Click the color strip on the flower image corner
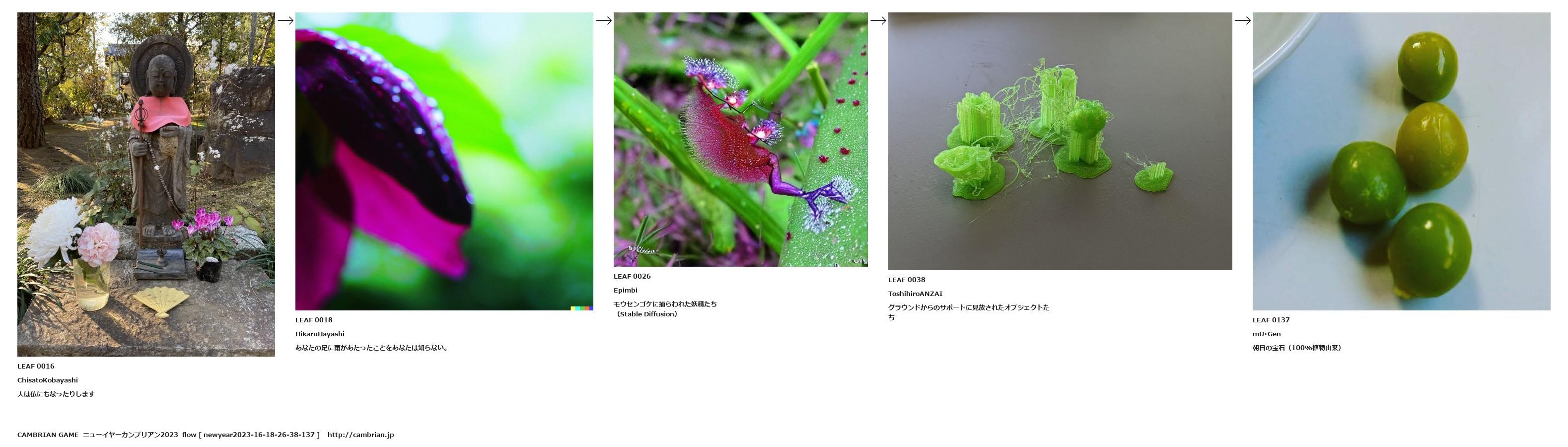Viewport: 1568px width, 447px height. pos(582,308)
